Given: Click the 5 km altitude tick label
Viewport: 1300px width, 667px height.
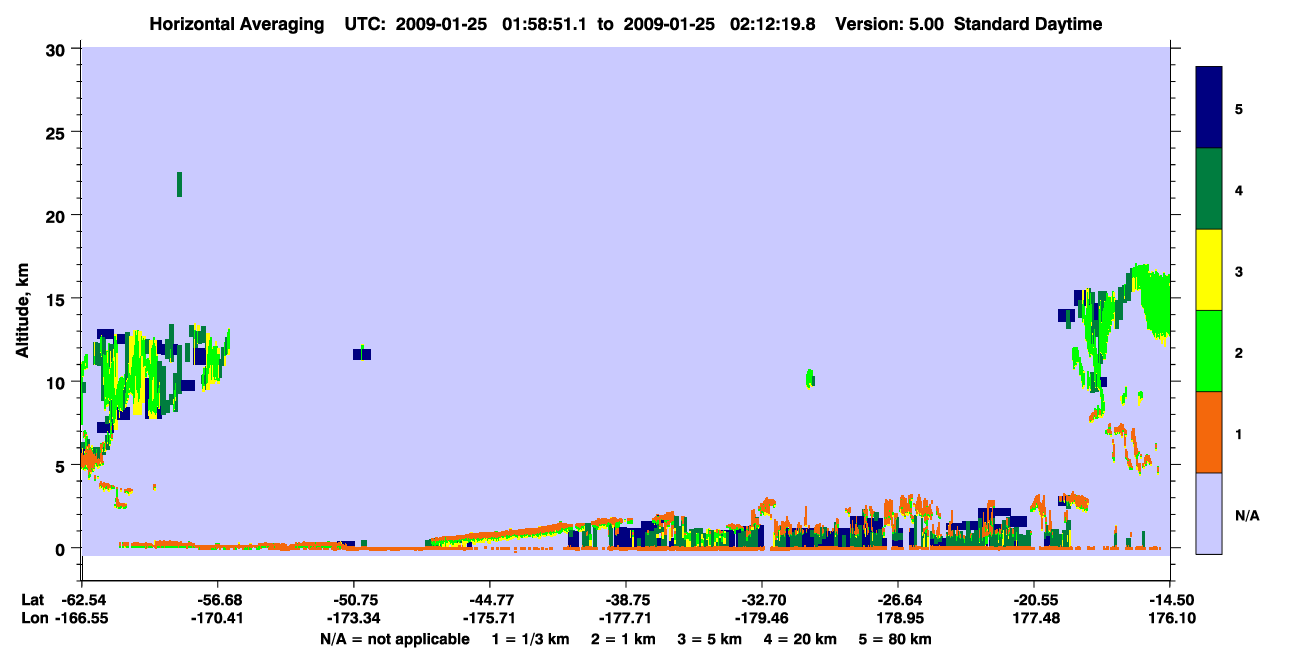Looking at the screenshot, I should [x=63, y=465].
